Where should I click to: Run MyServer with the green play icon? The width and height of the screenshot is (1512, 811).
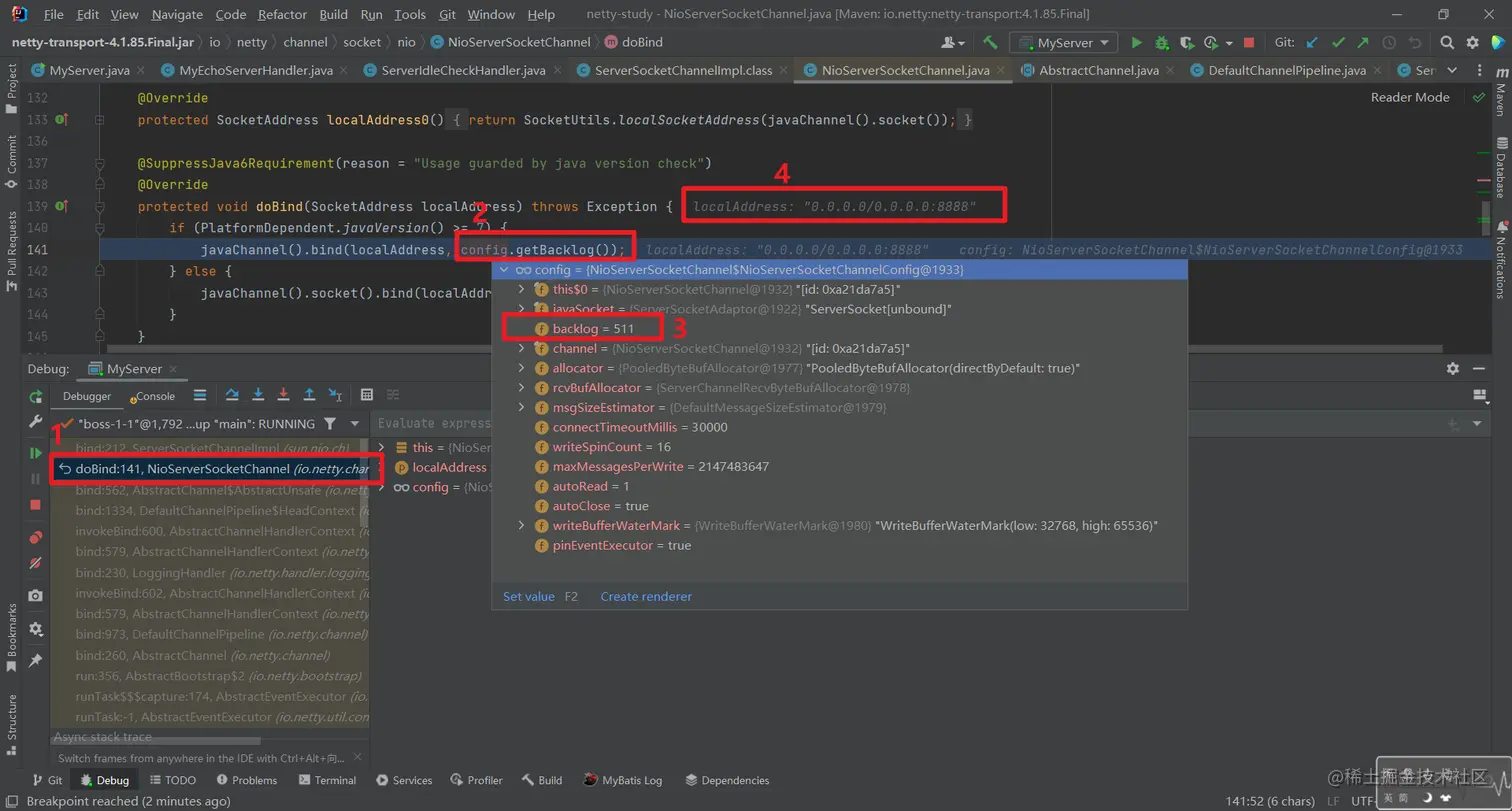pyautogui.click(x=1136, y=43)
